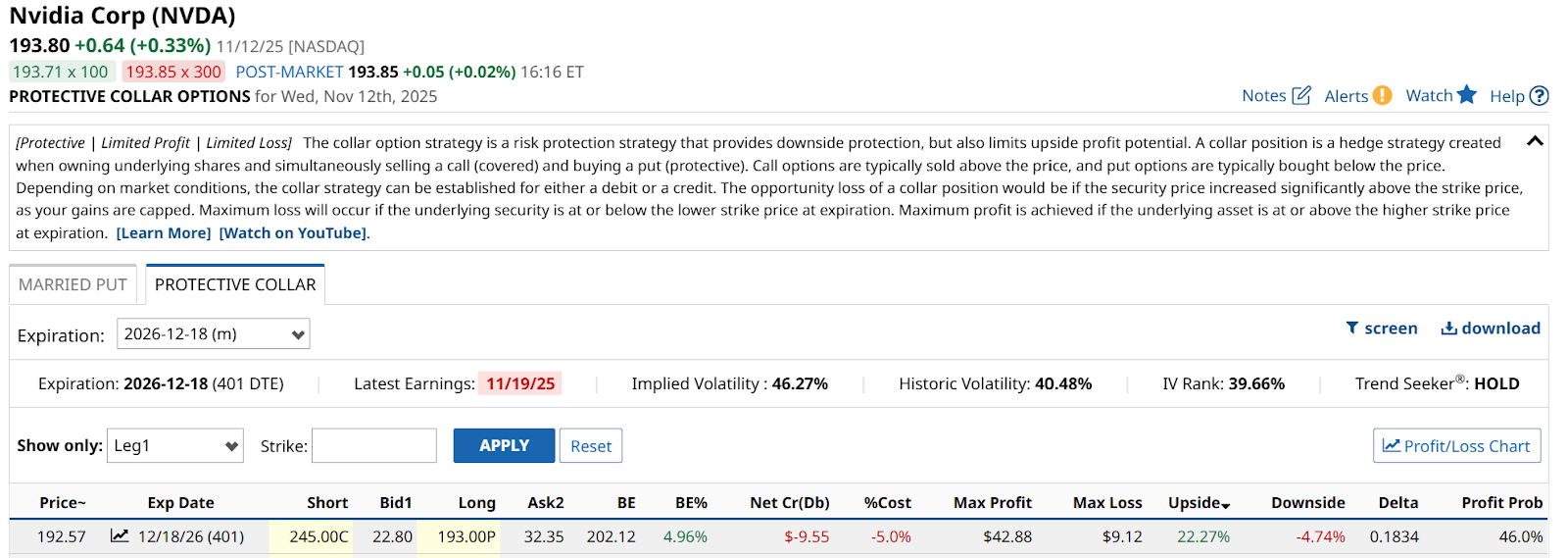Click the Reset button

click(590, 445)
